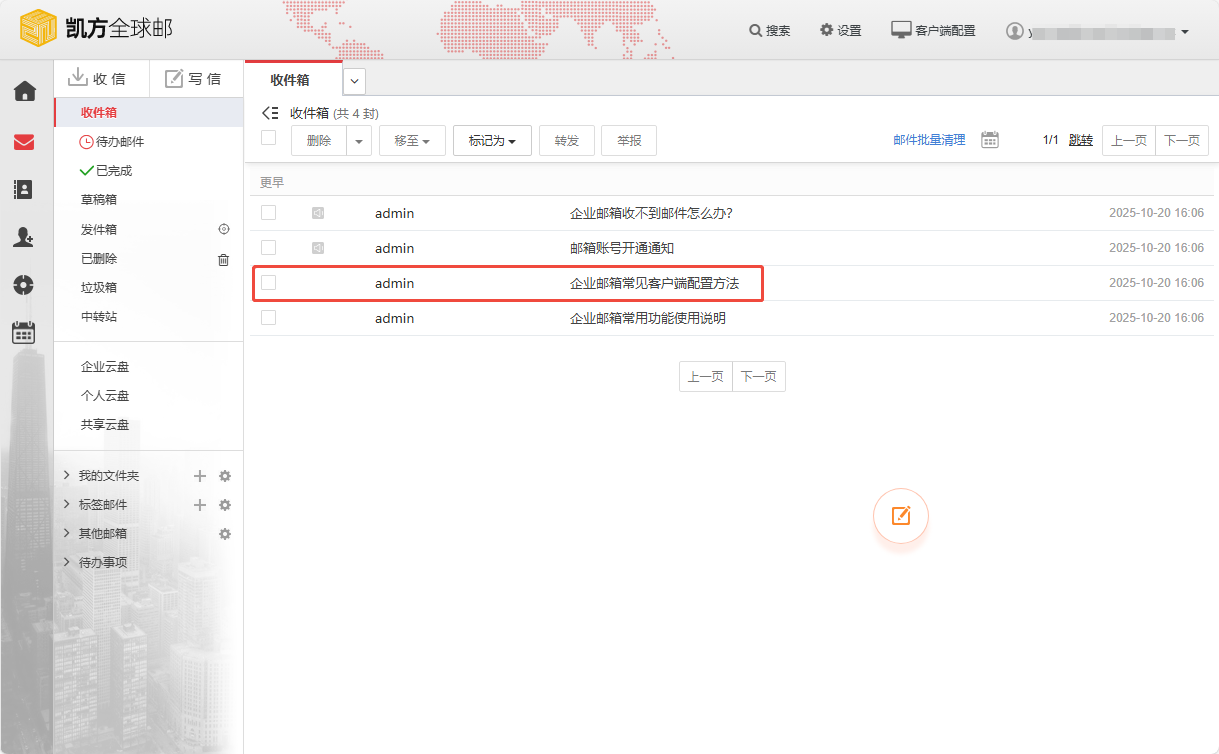Screen dimensions: 1219x754
Task: Open the 邮件批量清理 link
Action: tap(928, 140)
